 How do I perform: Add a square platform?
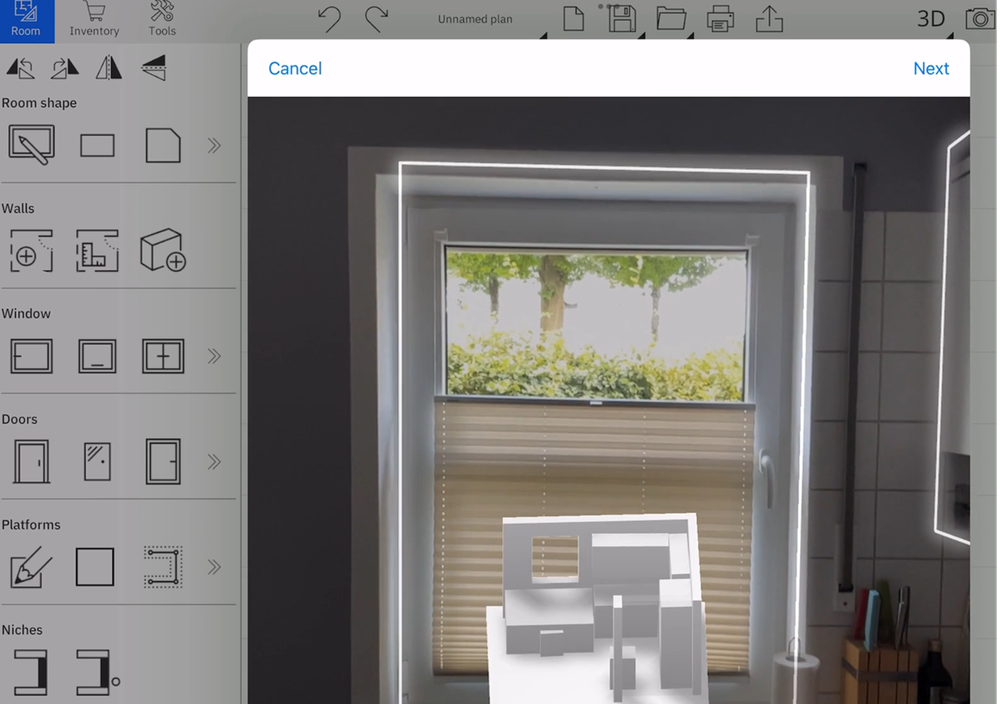pyautogui.click(x=94, y=566)
